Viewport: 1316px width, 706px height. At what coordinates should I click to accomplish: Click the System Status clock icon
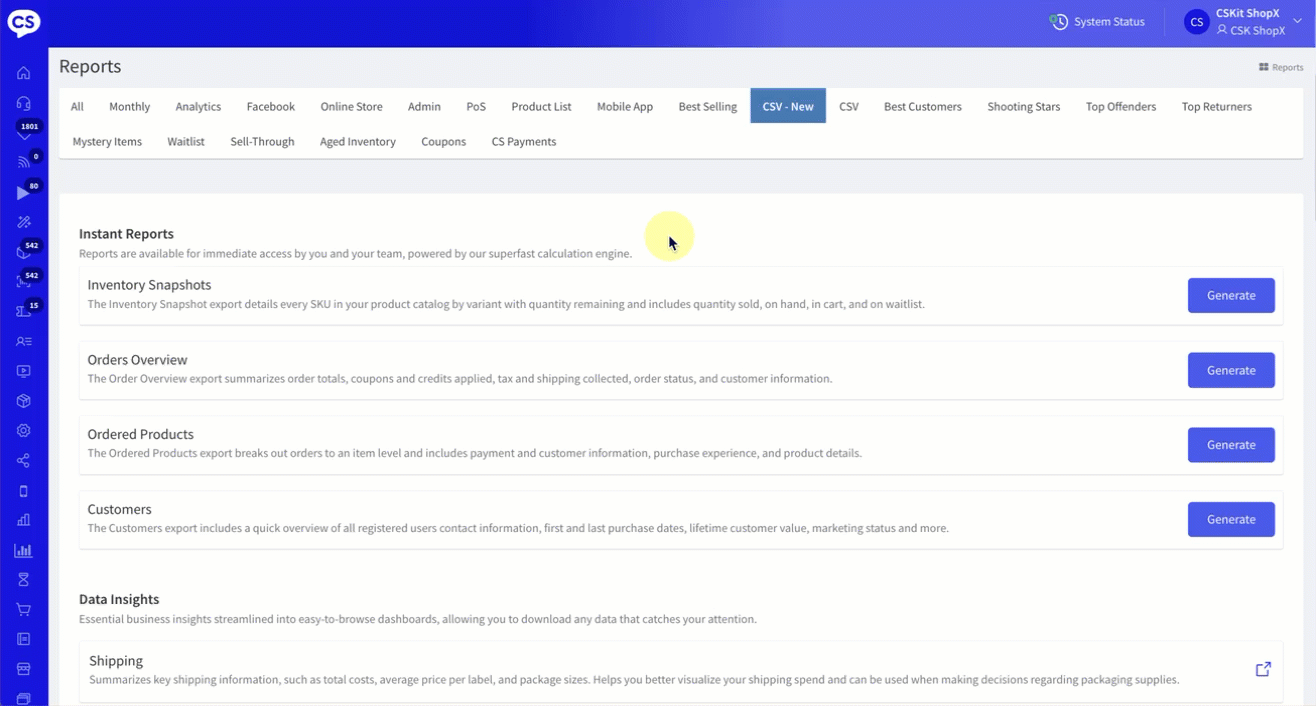coord(1059,22)
